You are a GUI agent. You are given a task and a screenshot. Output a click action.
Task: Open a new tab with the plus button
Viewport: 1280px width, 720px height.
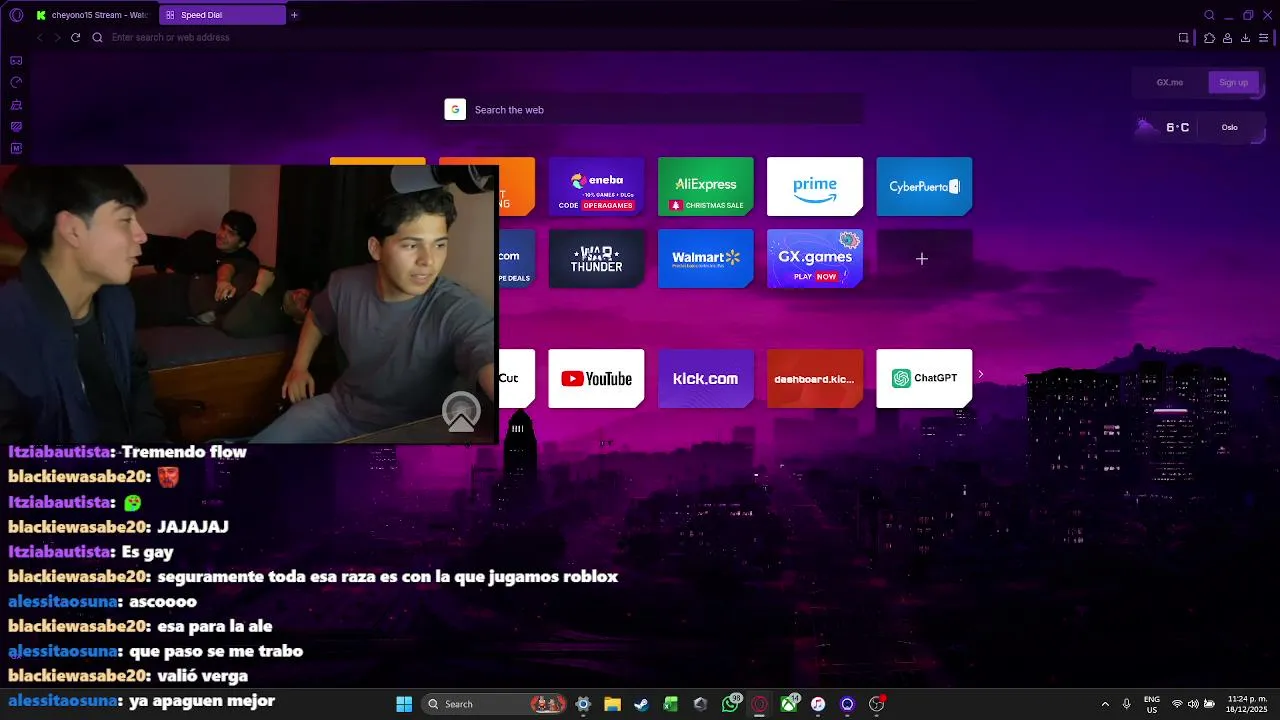(294, 15)
